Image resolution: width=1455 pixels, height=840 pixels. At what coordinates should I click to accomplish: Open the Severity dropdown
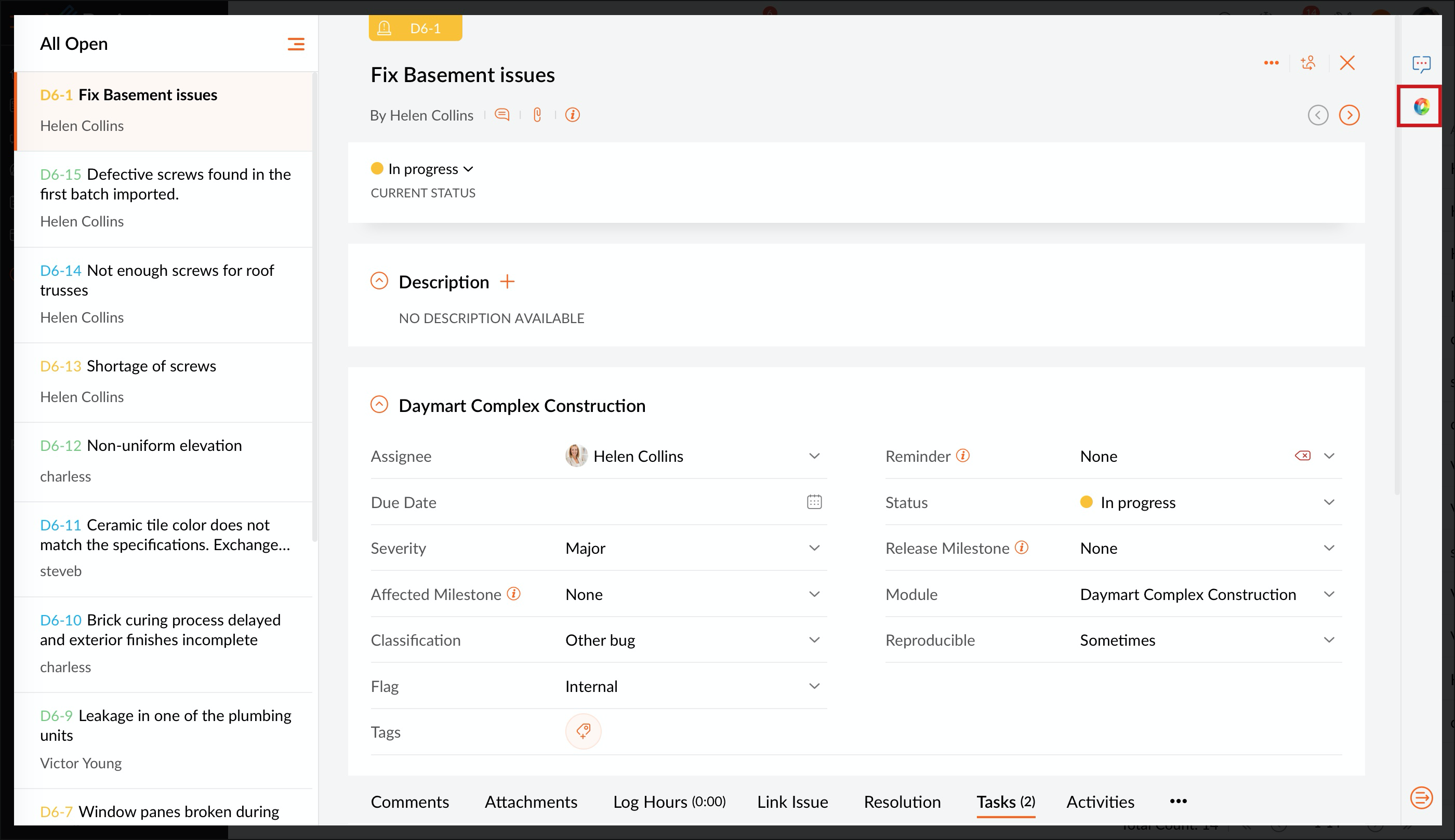814,548
